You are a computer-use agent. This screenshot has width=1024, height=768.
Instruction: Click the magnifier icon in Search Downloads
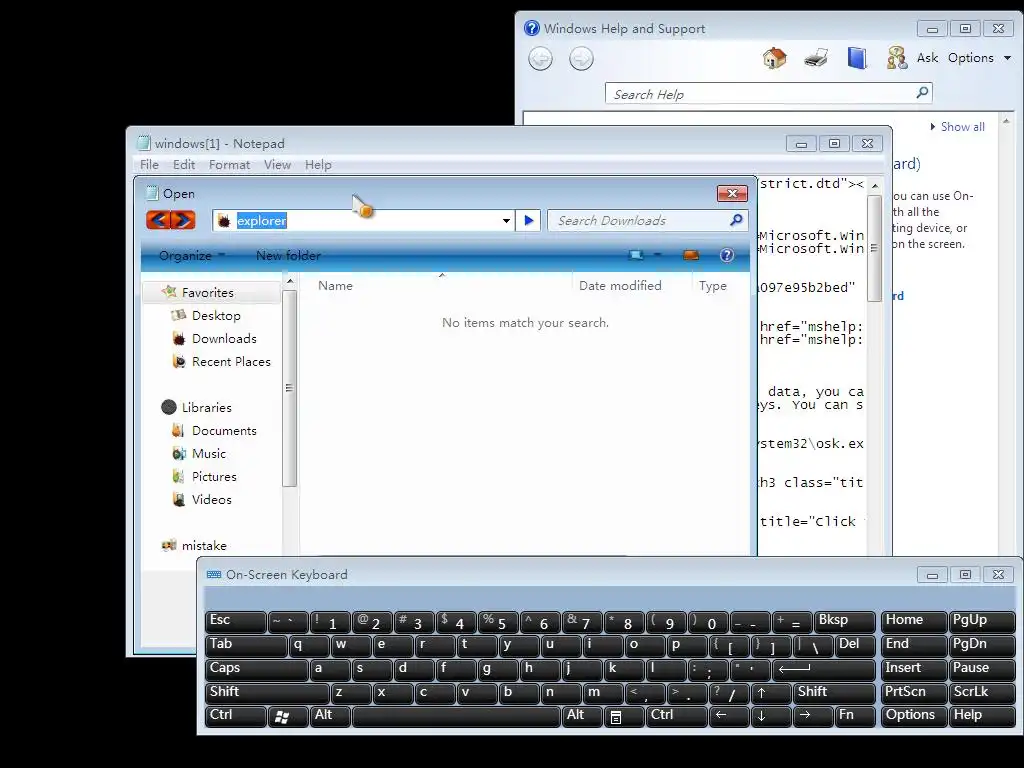pos(736,220)
